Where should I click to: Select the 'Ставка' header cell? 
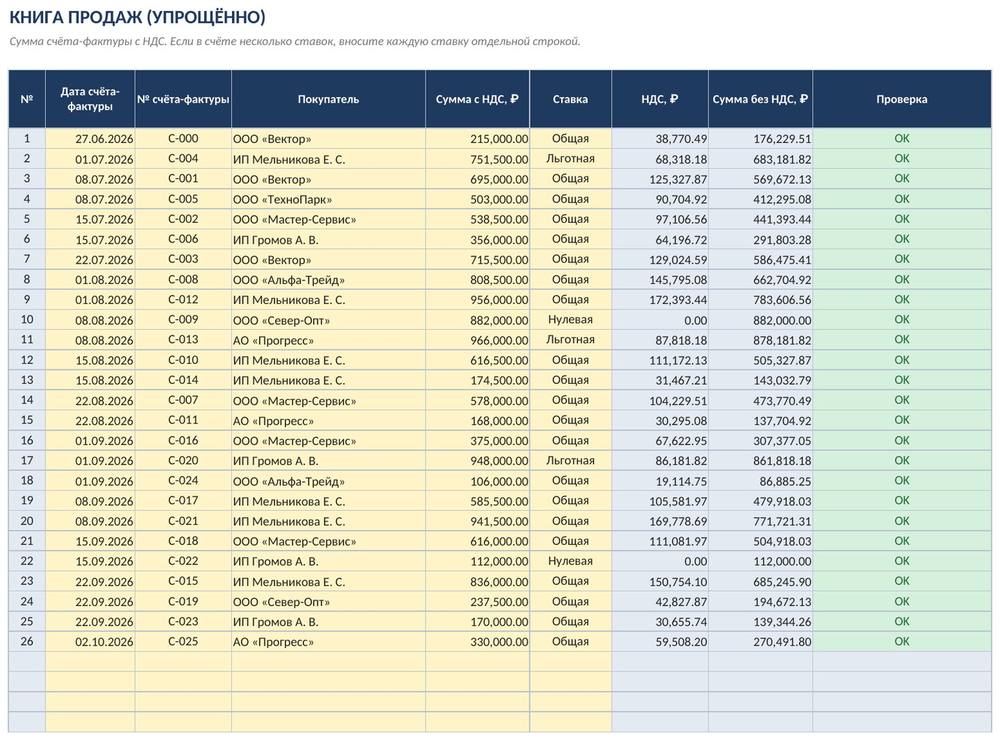(x=570, y=99)
